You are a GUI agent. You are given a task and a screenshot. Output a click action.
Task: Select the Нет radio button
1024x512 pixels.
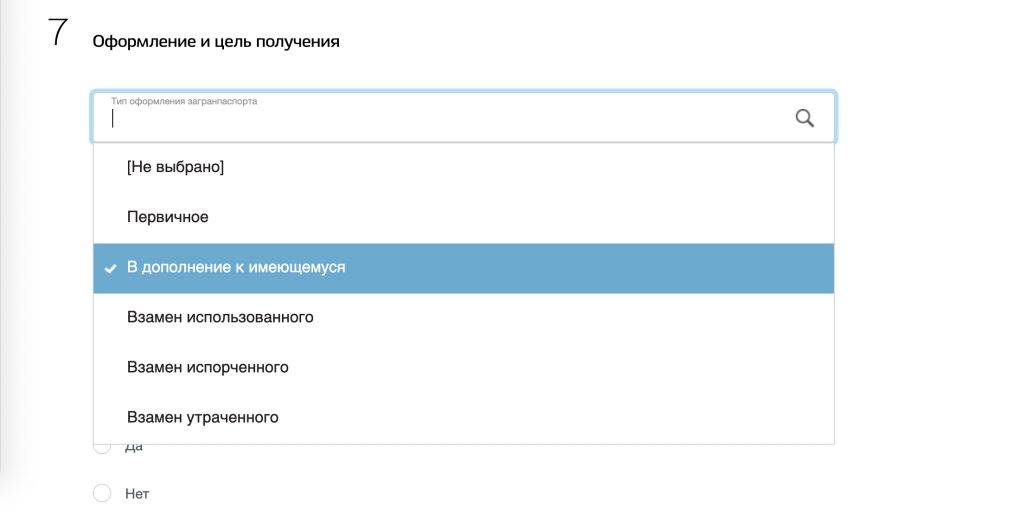tap(102, 494)
